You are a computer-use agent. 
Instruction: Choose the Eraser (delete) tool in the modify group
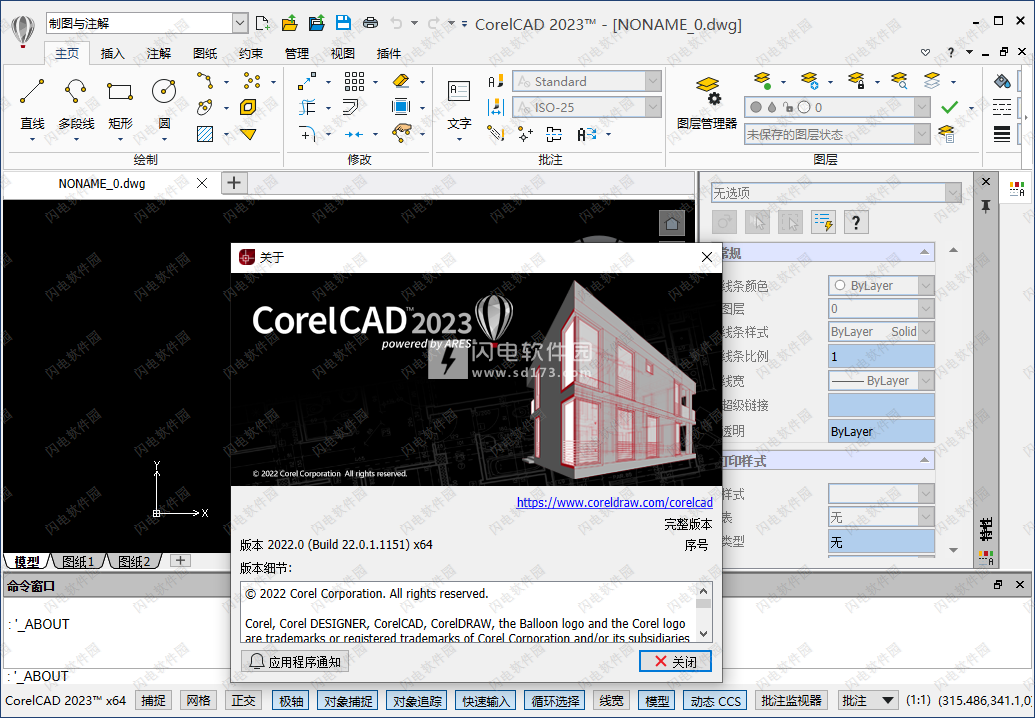[401, 81]
